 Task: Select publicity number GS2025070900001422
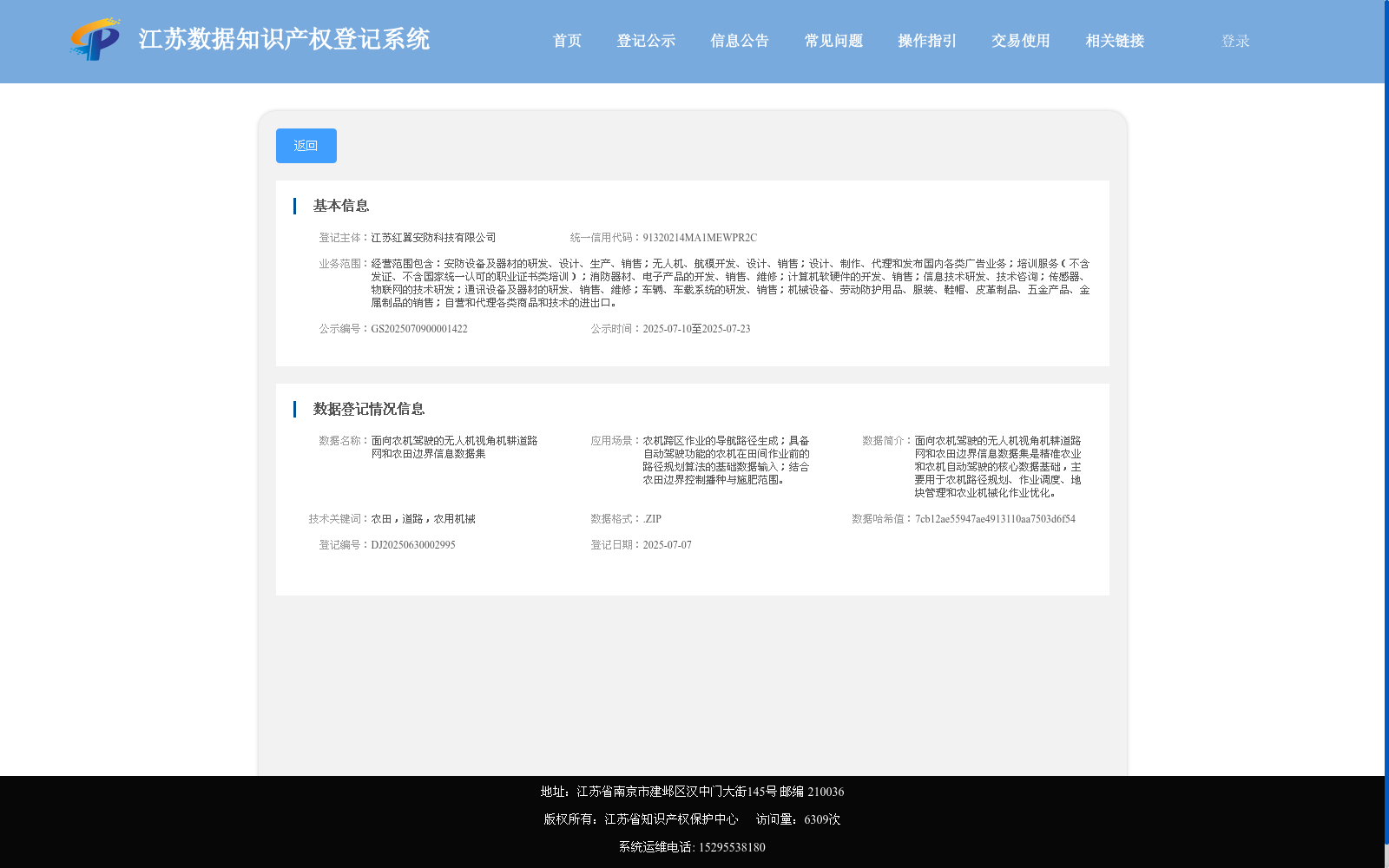pos(419,329)
